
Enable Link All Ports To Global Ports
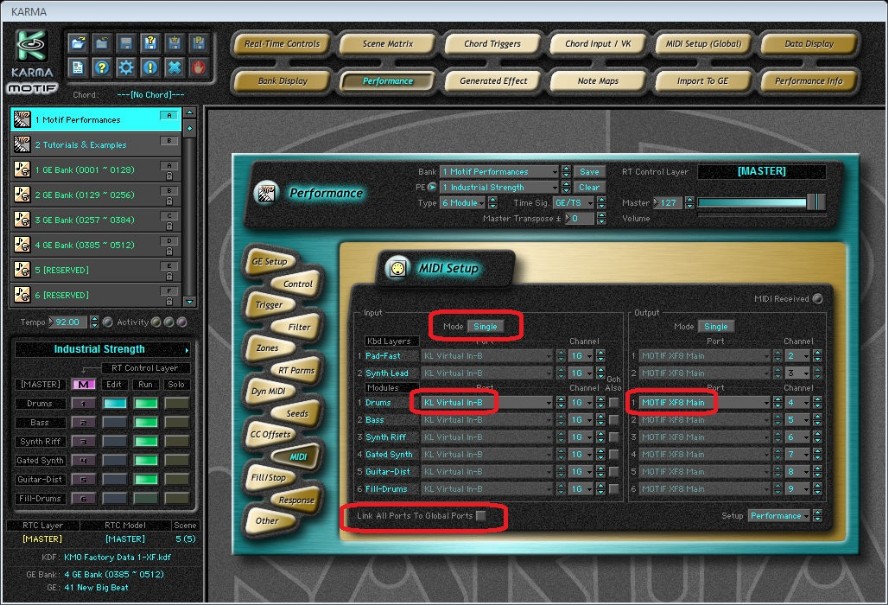[x=482, y=516]
